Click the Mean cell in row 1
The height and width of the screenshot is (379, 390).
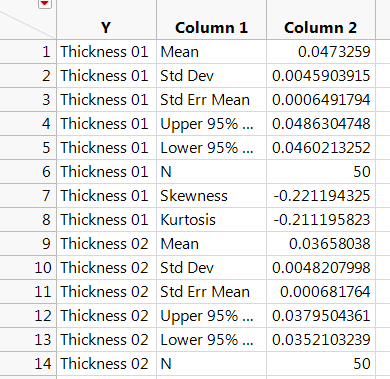(211, 52)
